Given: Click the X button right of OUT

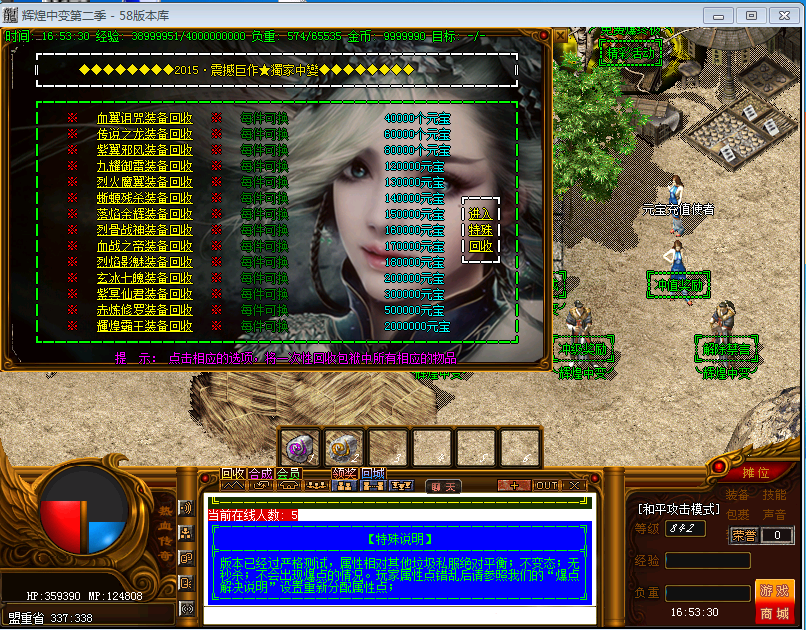Looking at the screenshot, I should 575,486.
